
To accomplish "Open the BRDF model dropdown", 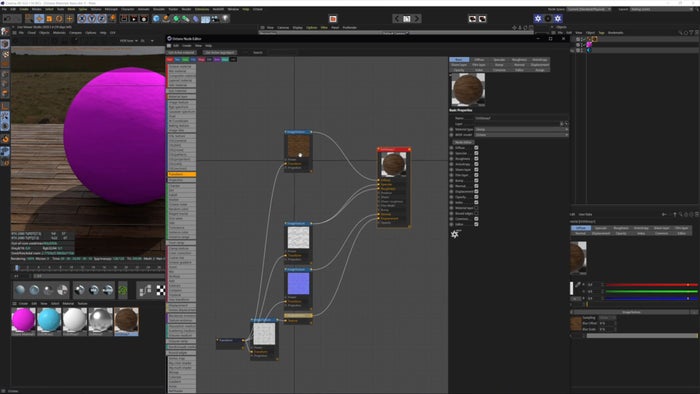I will click(x=521, y=135).
